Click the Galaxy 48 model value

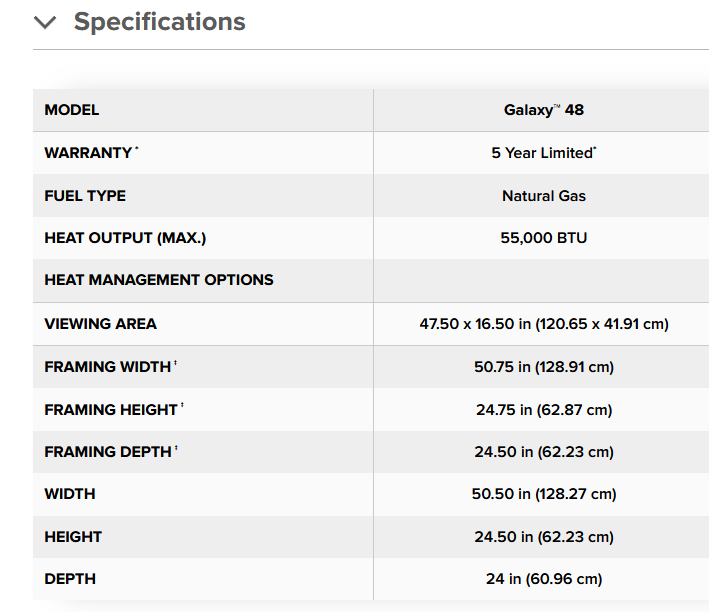pyautogui.click(x=544, y=110)
